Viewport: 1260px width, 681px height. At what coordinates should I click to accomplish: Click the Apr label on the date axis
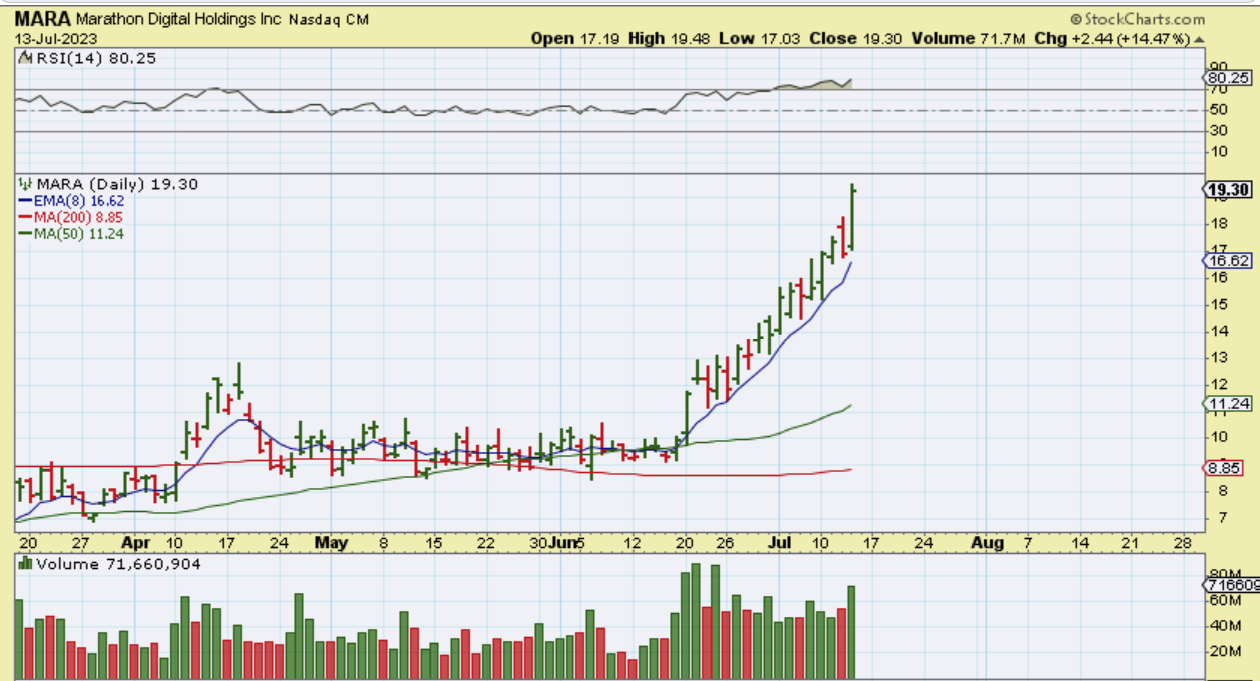(x=134, y=542)
